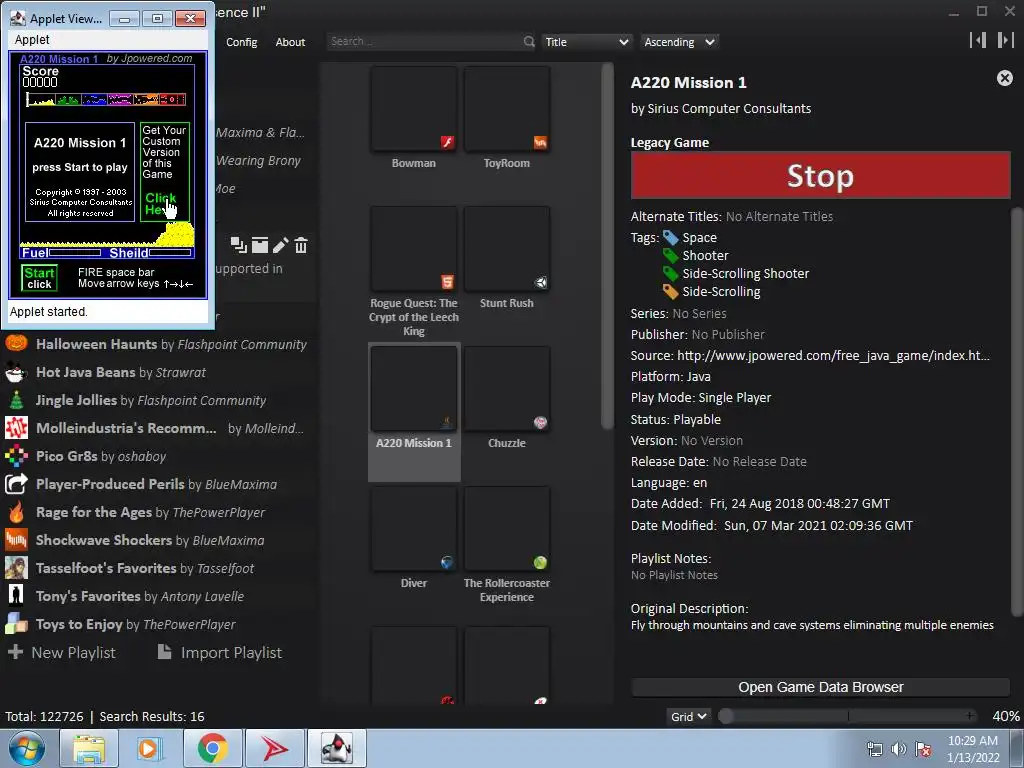Image resolution: width=1024 pixels, height=768 pixels.
Task: Click the Tasselfoot's Favorites avatar icon
Action: coord(16,568)
